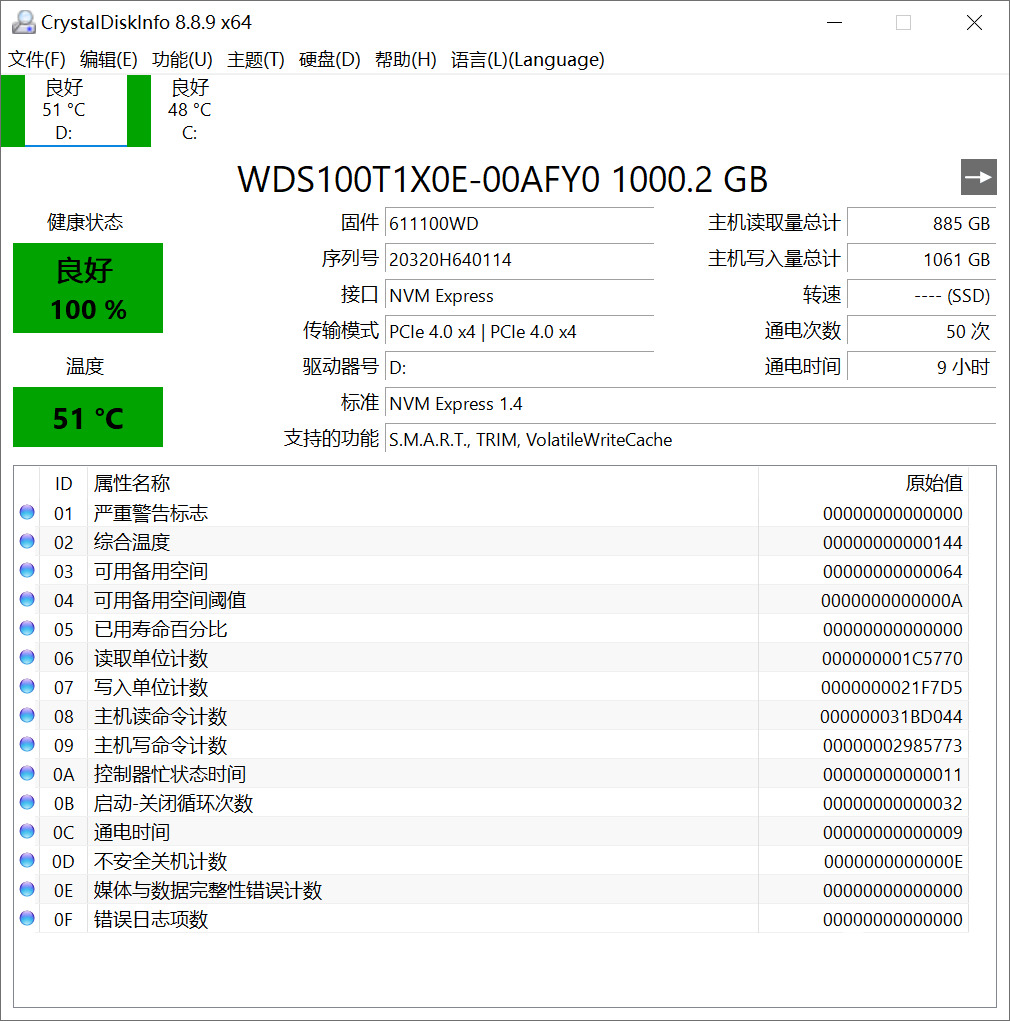Click raw value 00000002985773

pyautogui.click(x=893, y=746)
